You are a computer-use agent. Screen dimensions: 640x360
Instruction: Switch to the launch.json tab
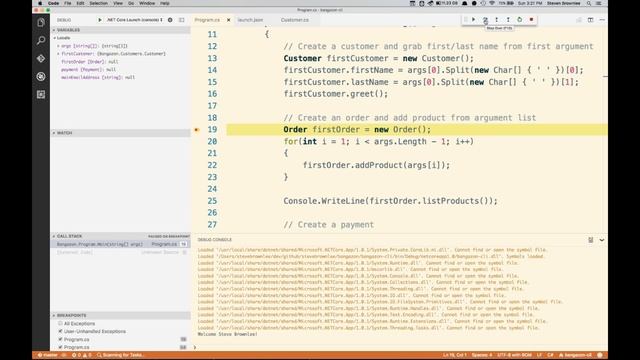(251, 20)
